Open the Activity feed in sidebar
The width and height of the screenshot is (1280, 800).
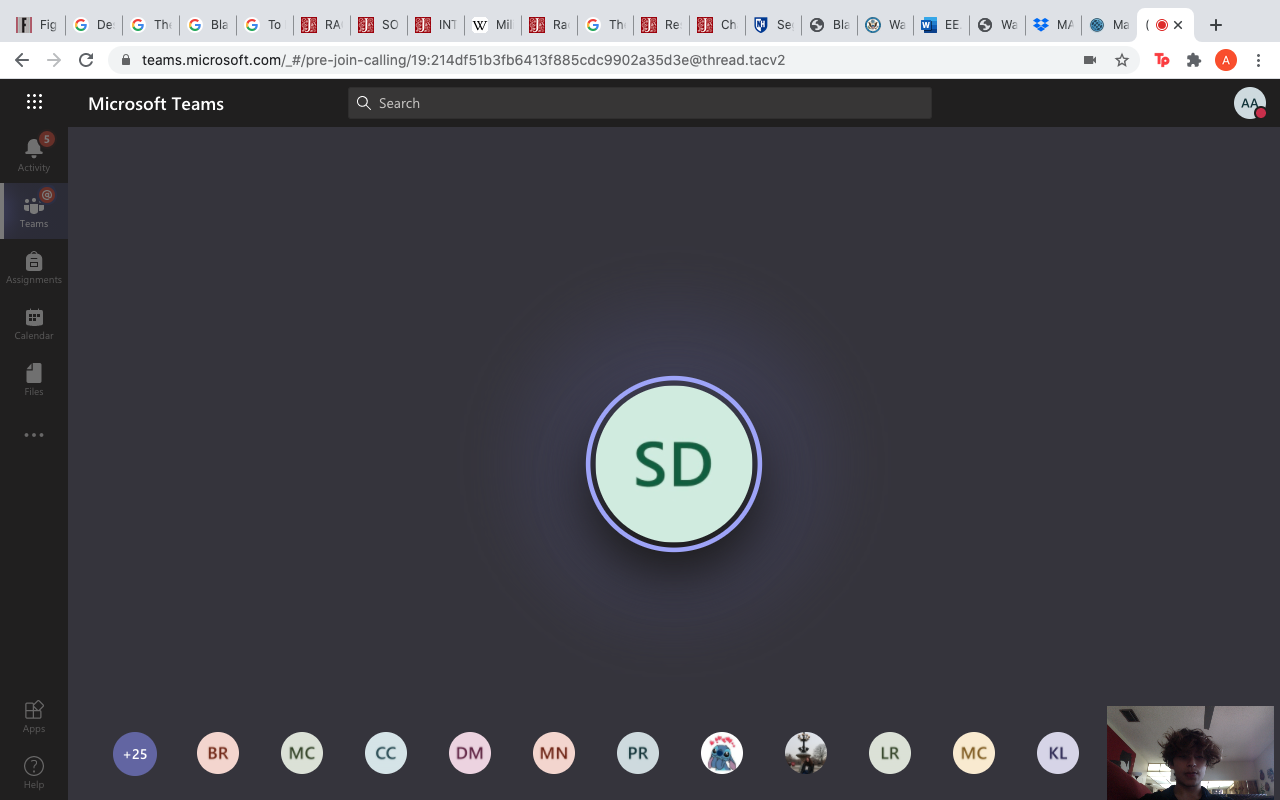34,154
